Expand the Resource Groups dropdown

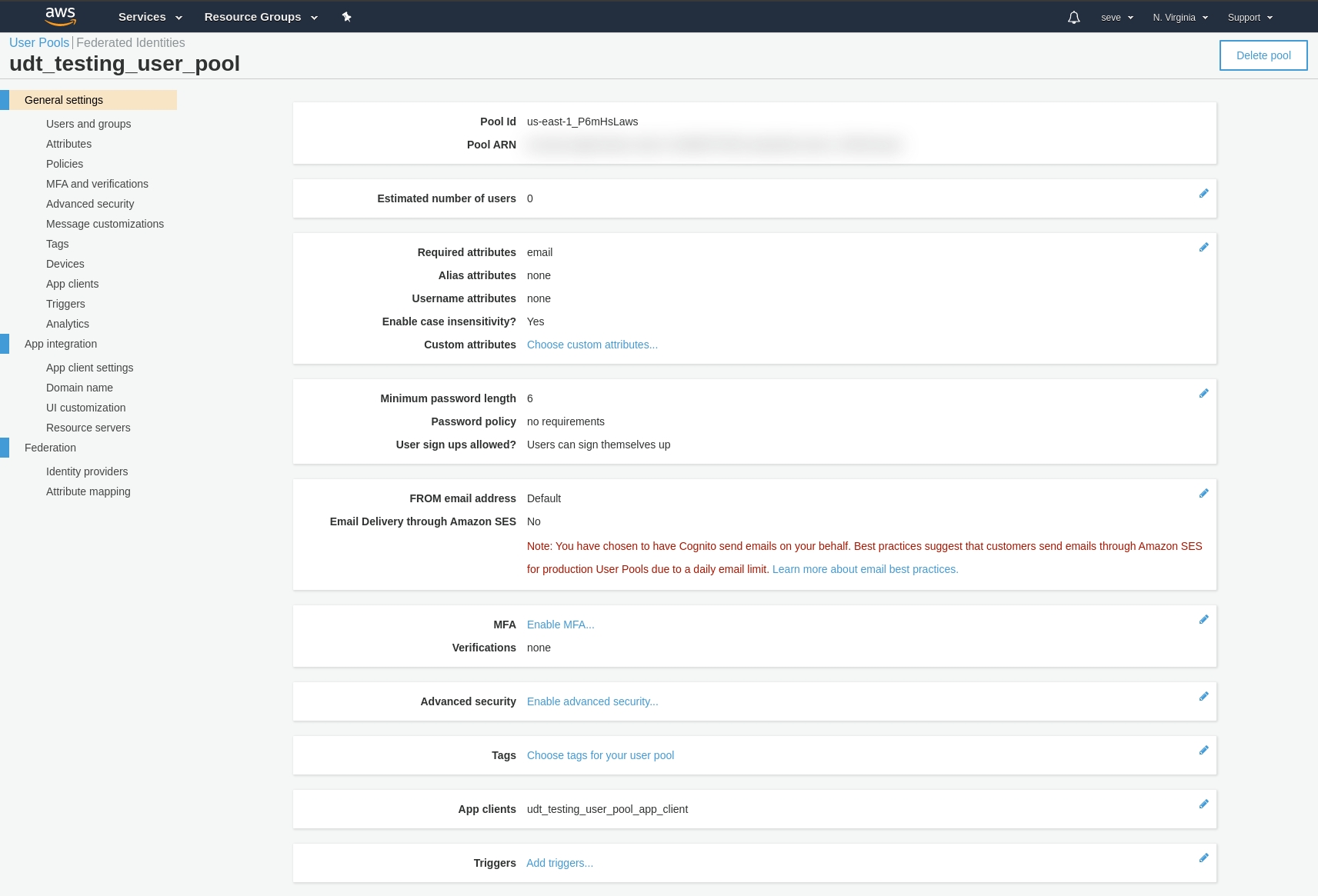[261, 17]
